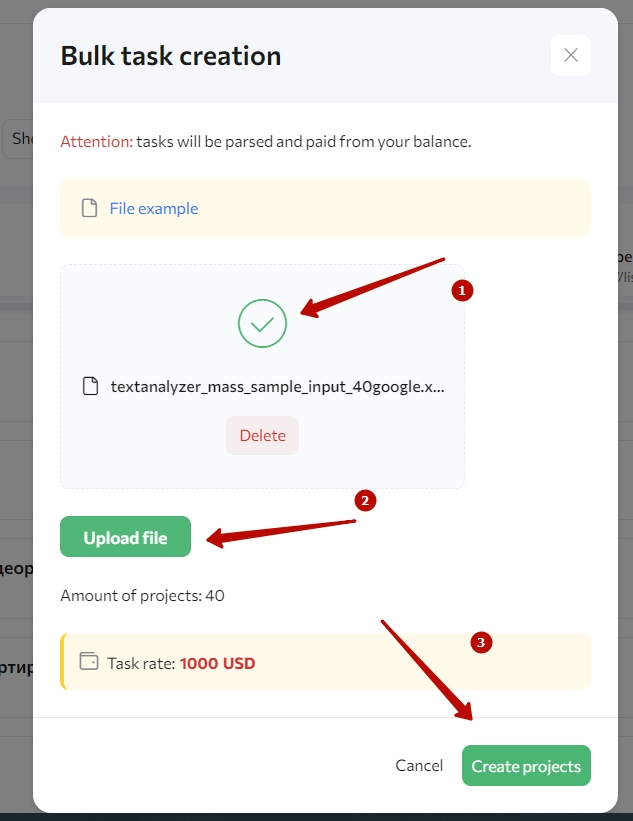The width and height of the screenshot is (633, 821).
Task: Click the Amount of projects: 40 text
Action: click(142, 595)
